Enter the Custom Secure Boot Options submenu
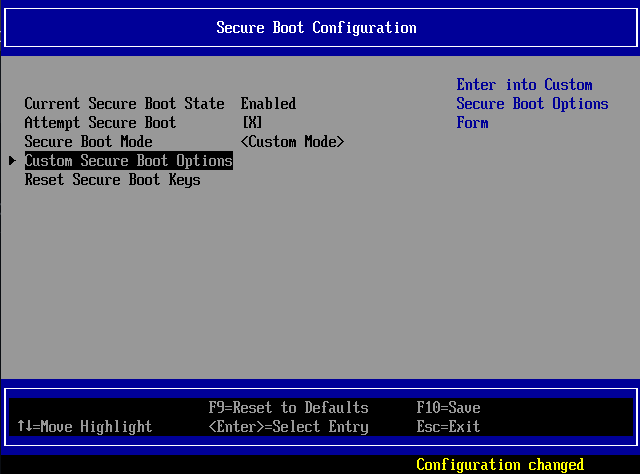The height and width of the screenshot is (474, 640). click(x=128, y=161)
